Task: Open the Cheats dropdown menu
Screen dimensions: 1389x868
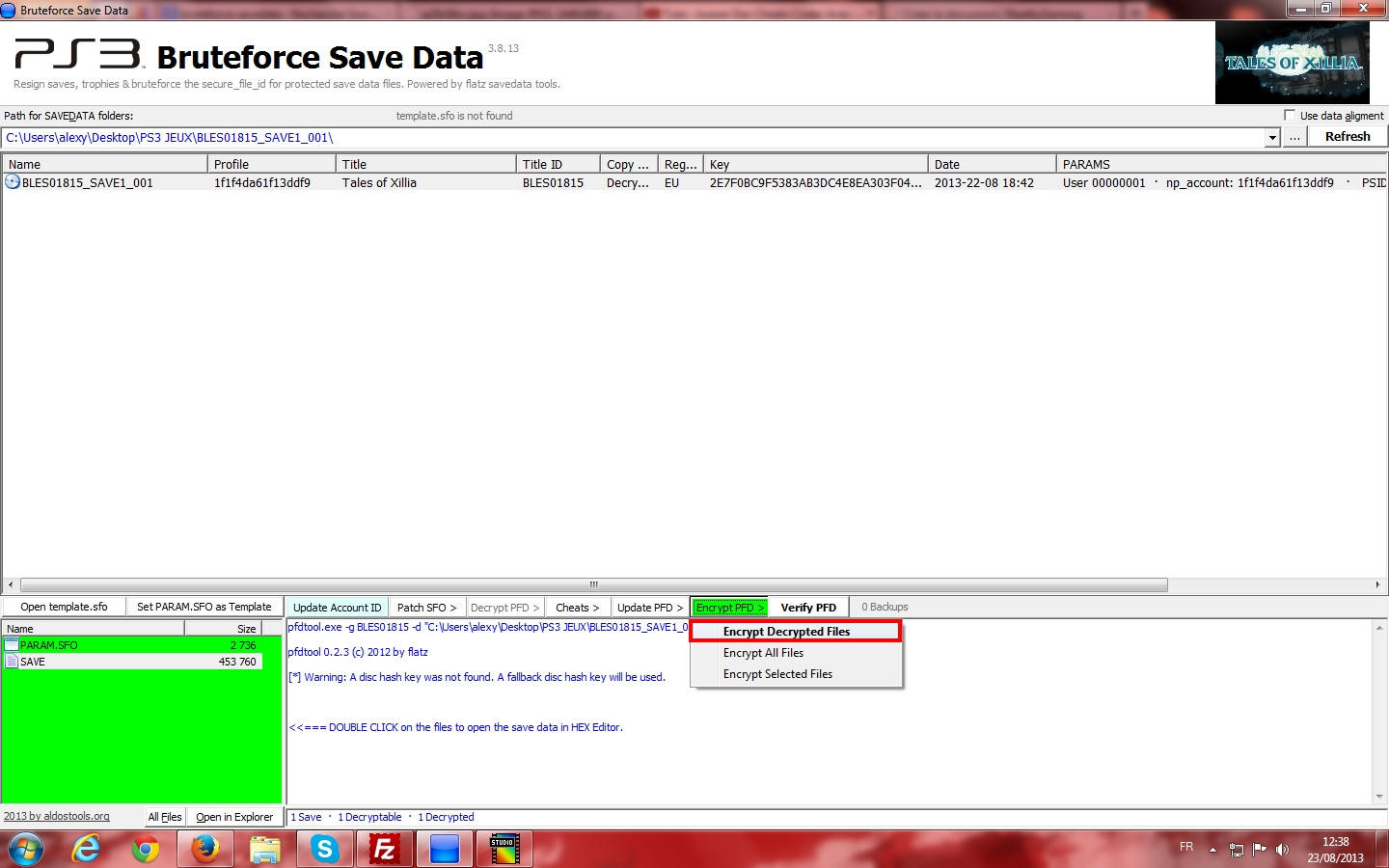Action: tap(577, 608)
